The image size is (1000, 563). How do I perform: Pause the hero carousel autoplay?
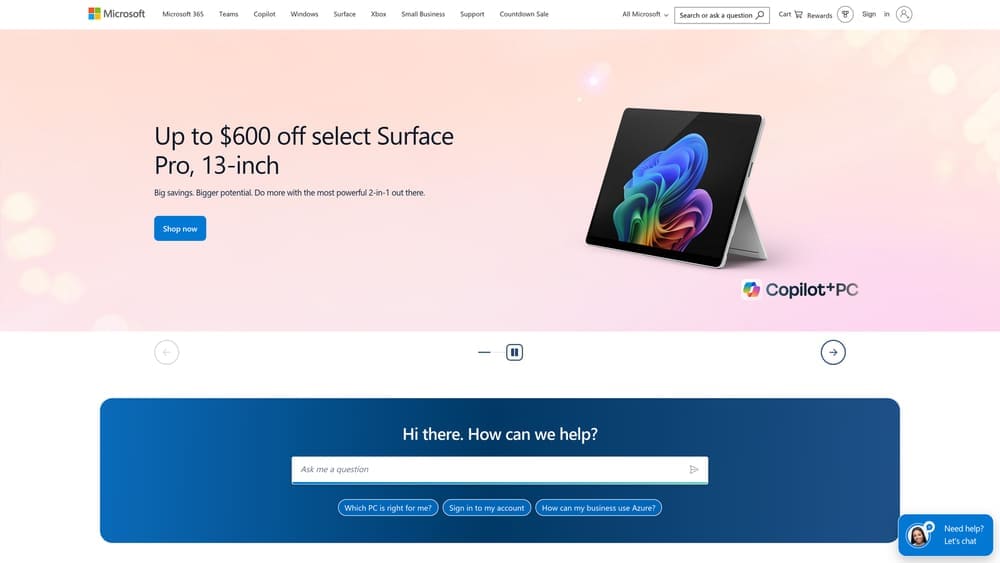[515, 352]
